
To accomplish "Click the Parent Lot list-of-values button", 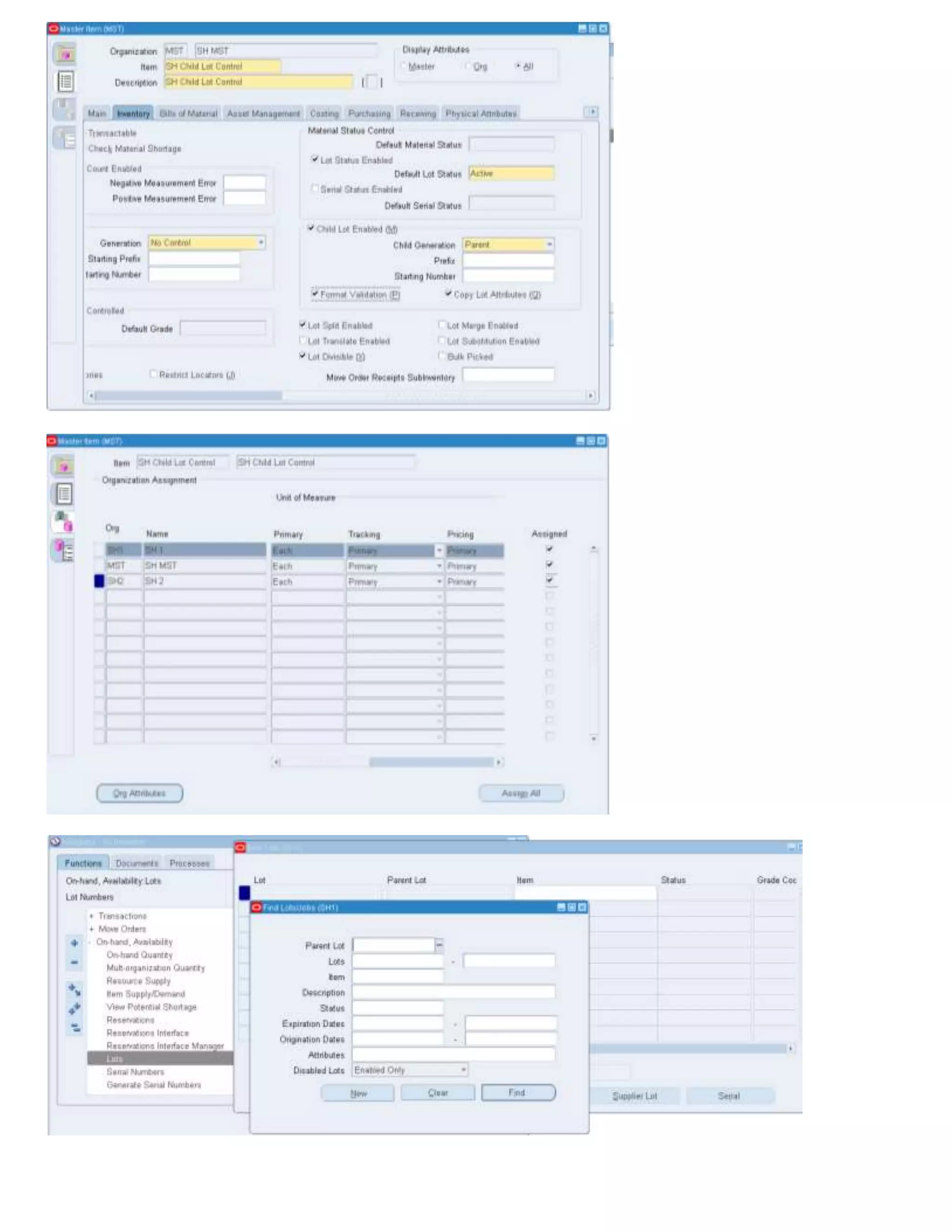I will coord(439,945).
